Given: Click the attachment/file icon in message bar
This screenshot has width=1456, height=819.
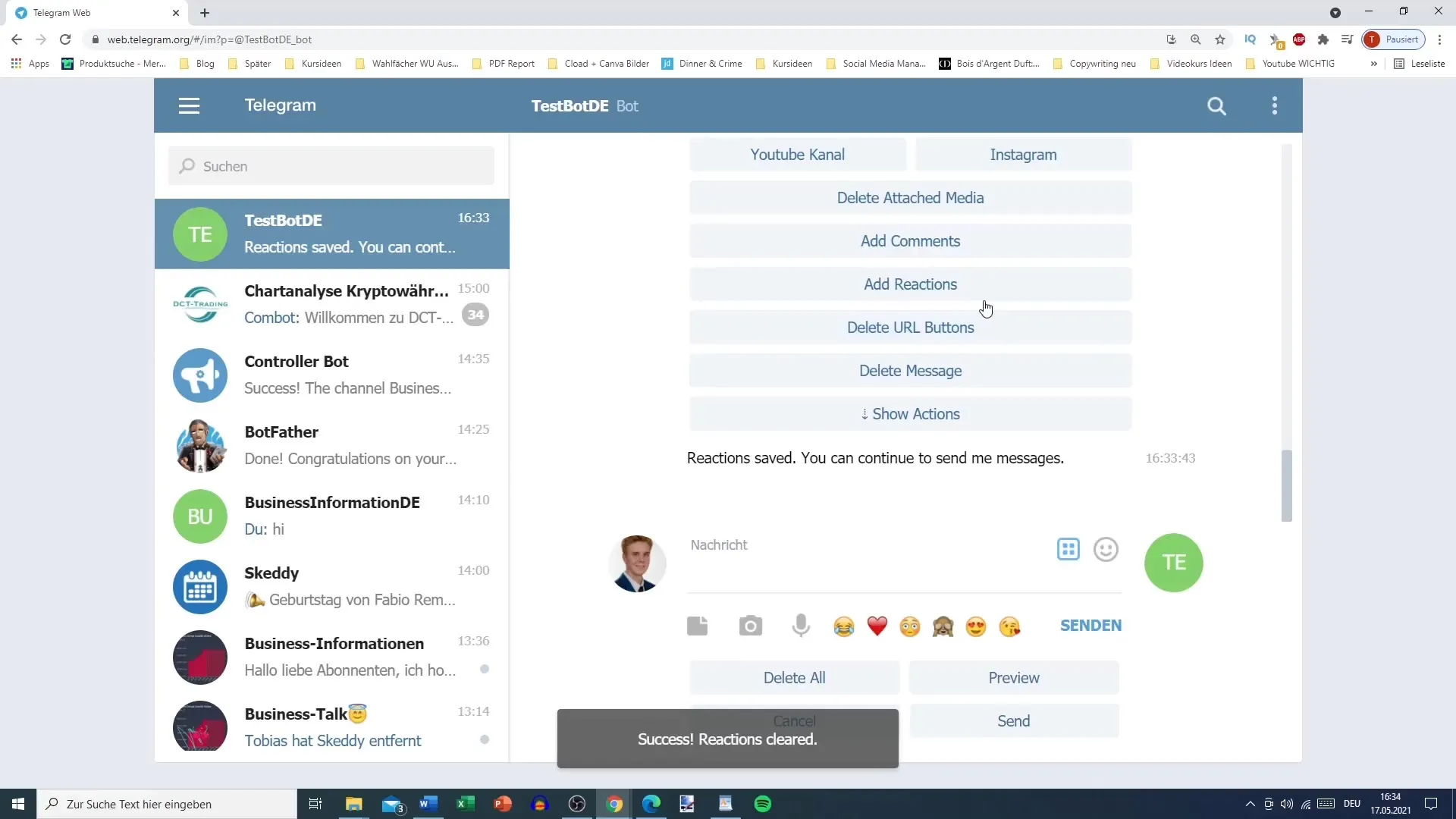Looking at the screenshot, I should pyautogui.click(x=697, y=624).
